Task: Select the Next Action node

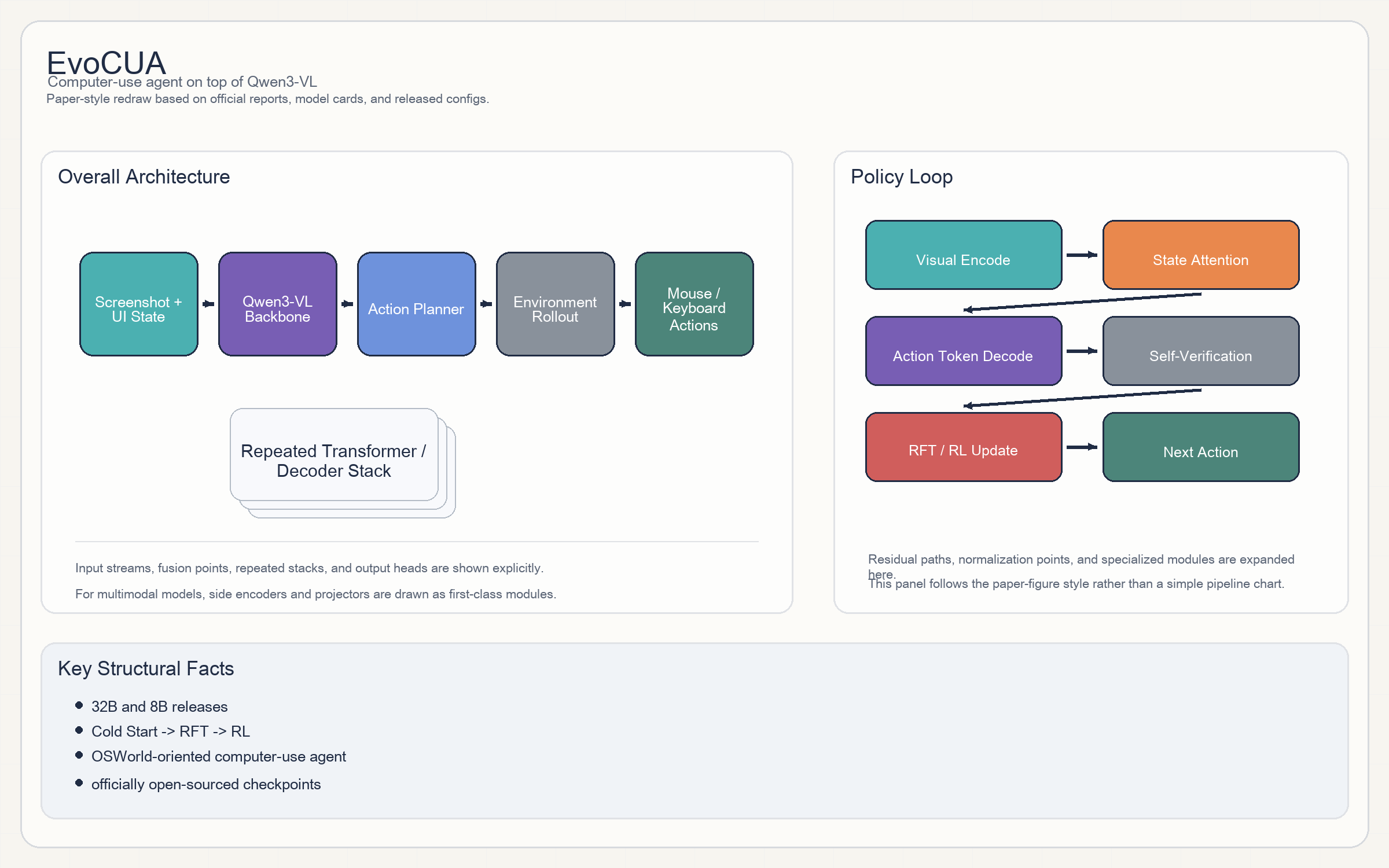Action: (1201, 447)
